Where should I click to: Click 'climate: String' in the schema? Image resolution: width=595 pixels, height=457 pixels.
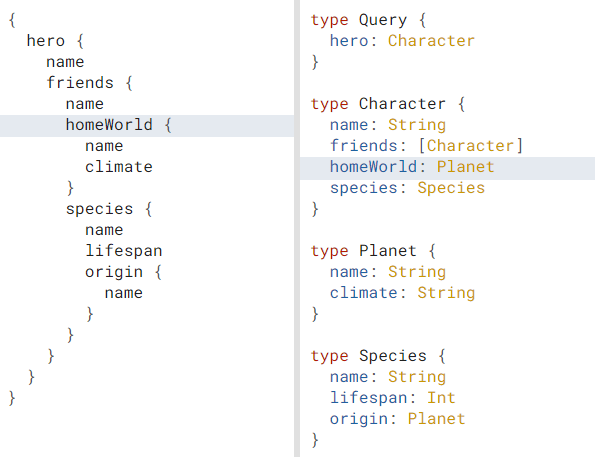[x=402, y=293]
